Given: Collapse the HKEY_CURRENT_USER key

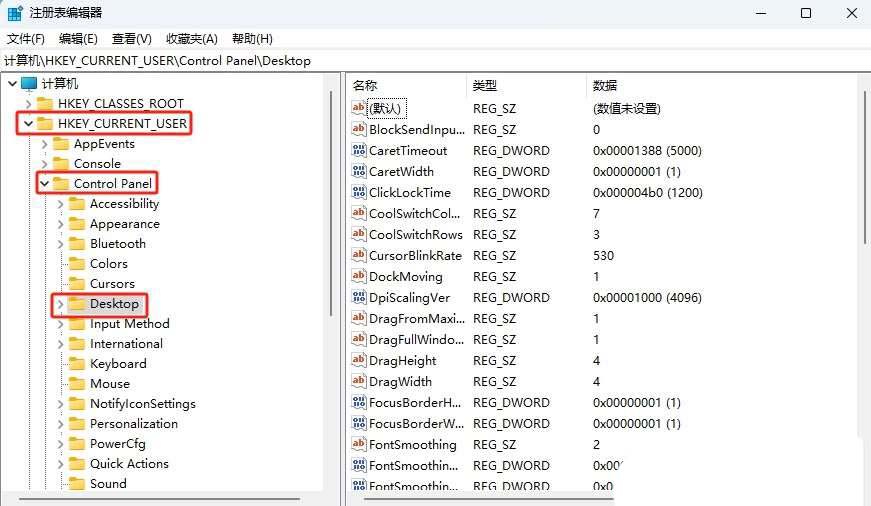Looking at the screenshot, I should (28, 123).
